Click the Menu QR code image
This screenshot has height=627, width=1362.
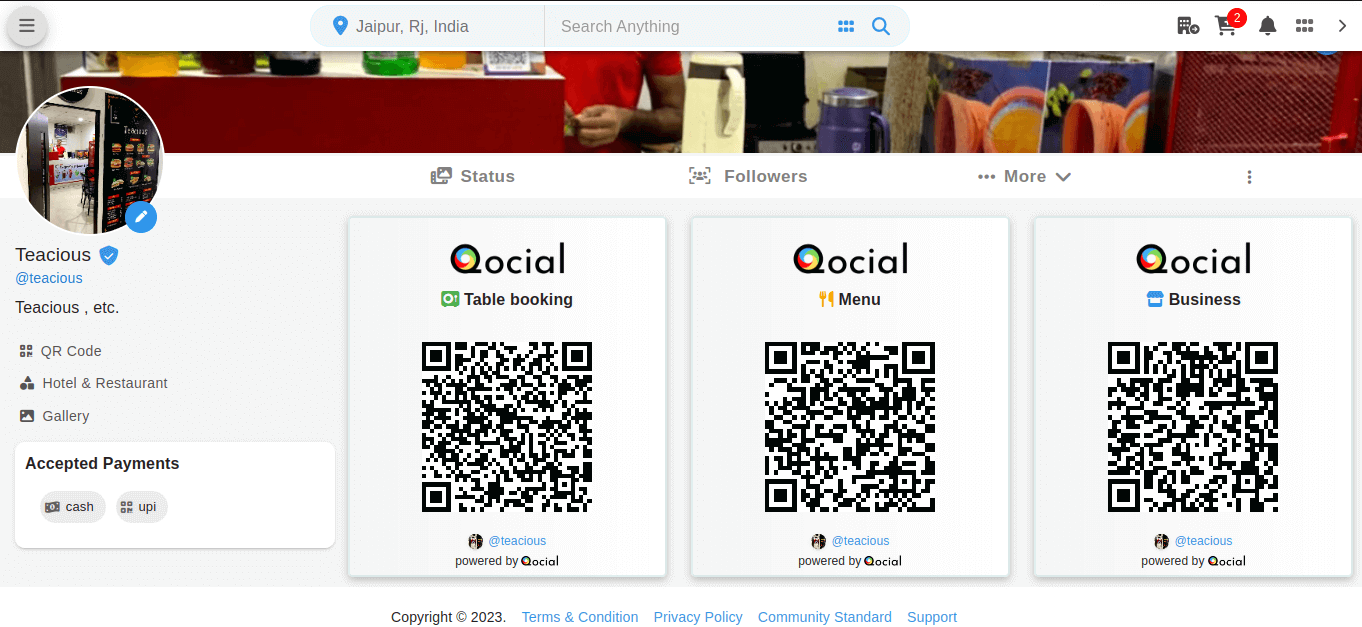(x=850, y=427)
